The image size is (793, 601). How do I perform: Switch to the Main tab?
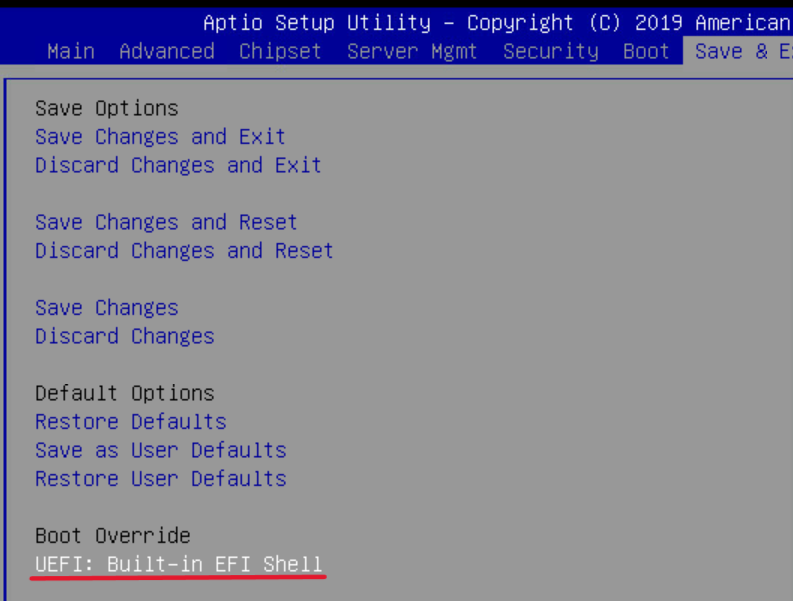[x=70, y=51]
